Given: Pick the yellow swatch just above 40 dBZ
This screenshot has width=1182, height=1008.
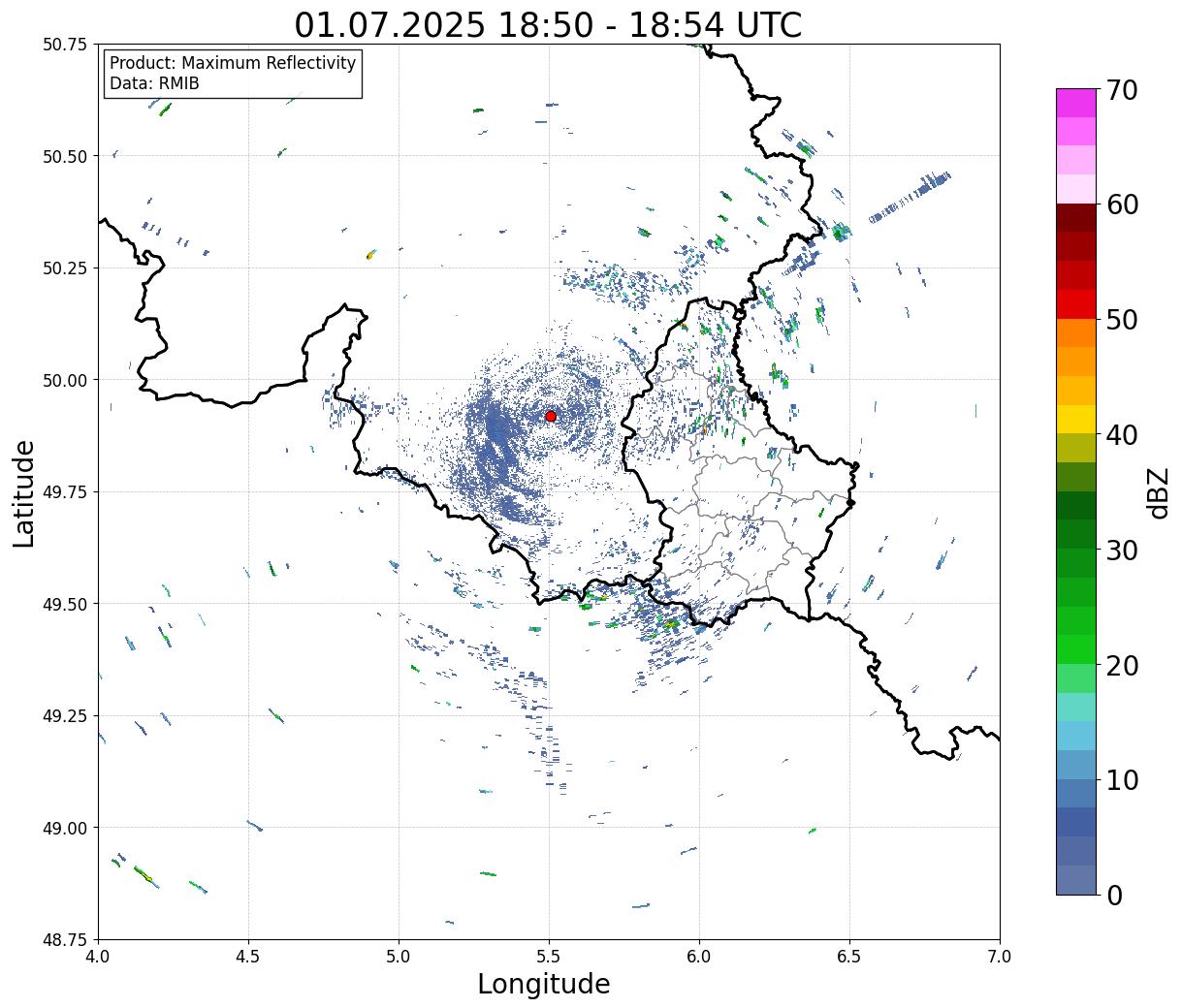Looking at the screenshot, I should click(x=1076, y=420).
